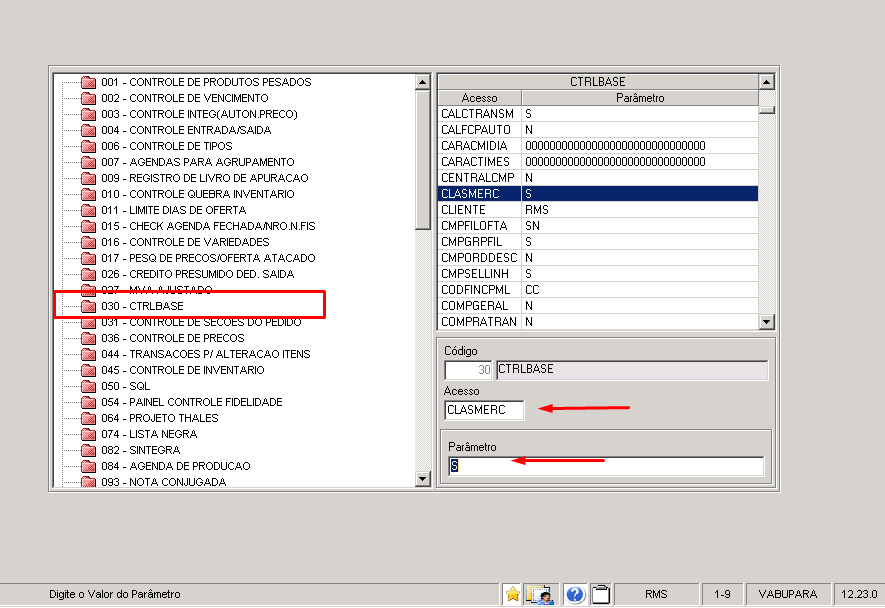
Task: Click folder icon of 006 - CONTROLE DE TIPOS
Action: coord(88,146)
